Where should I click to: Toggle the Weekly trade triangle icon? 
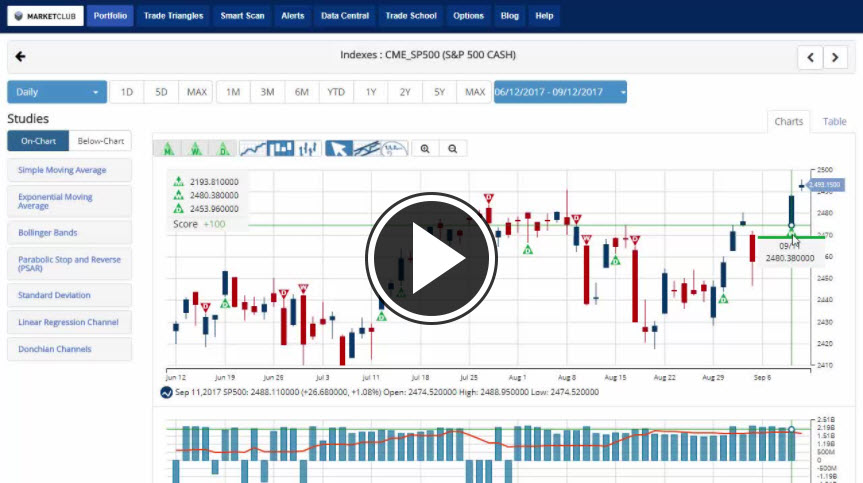197,149
